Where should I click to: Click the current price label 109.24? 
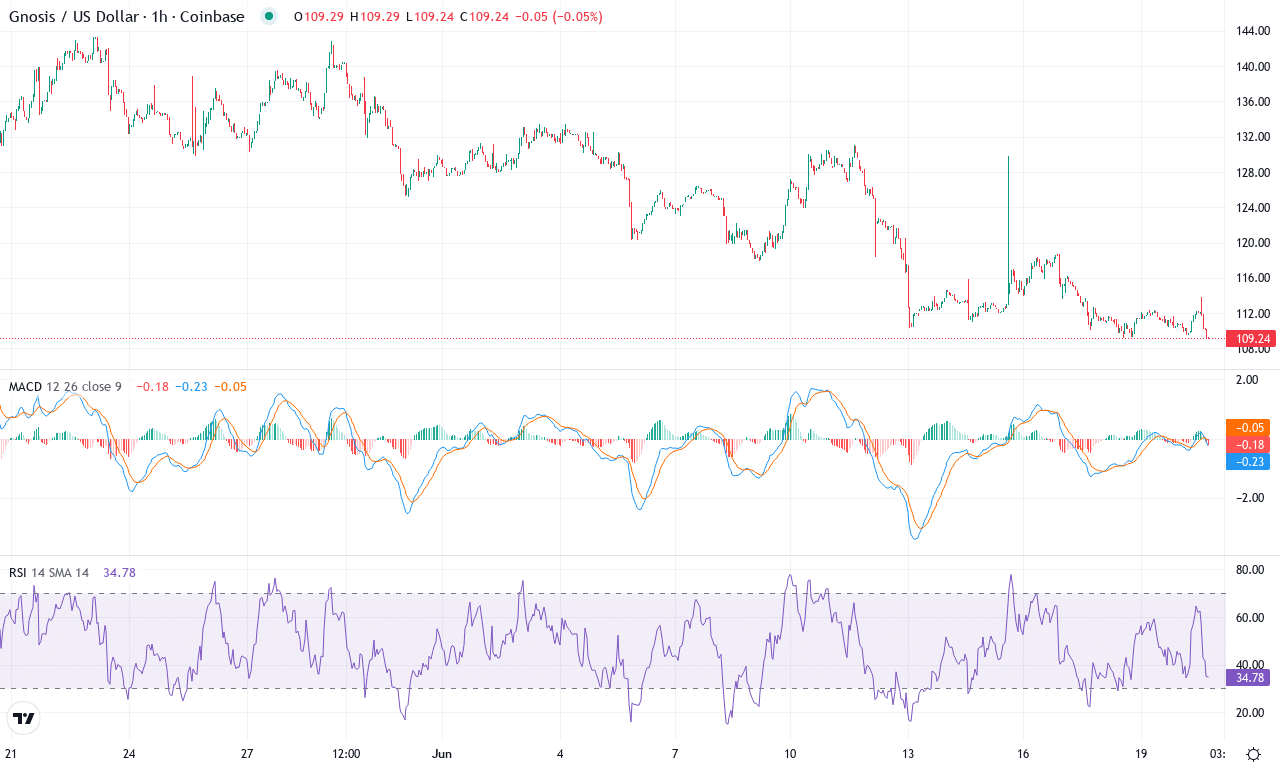1252,339
